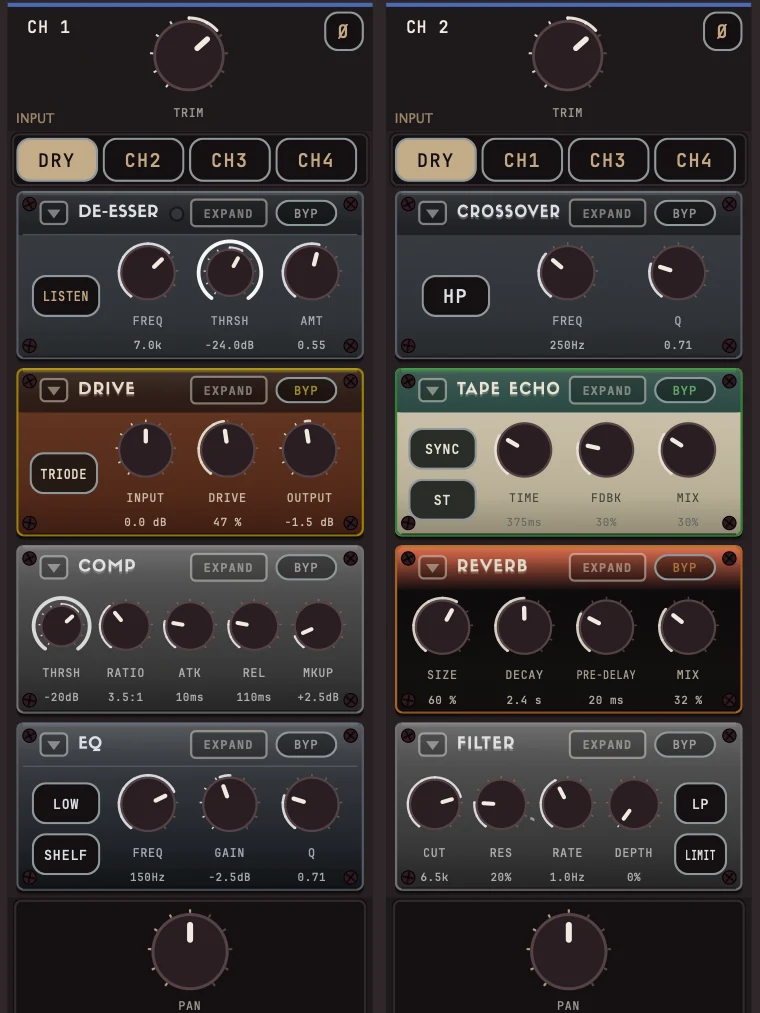Select DRY input on CH 2

[x=436, y=160]
